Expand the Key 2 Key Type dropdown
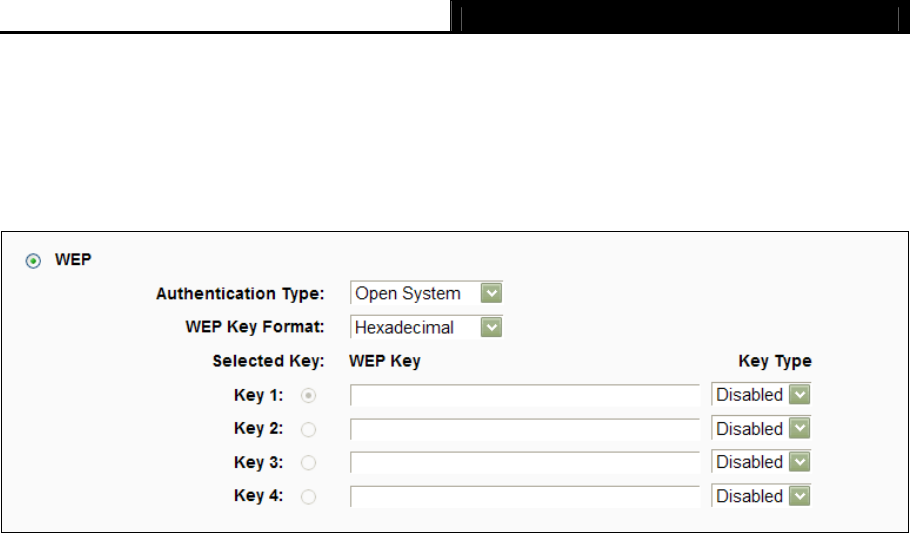Screen dimensions: 910x533 click(761, 429)
